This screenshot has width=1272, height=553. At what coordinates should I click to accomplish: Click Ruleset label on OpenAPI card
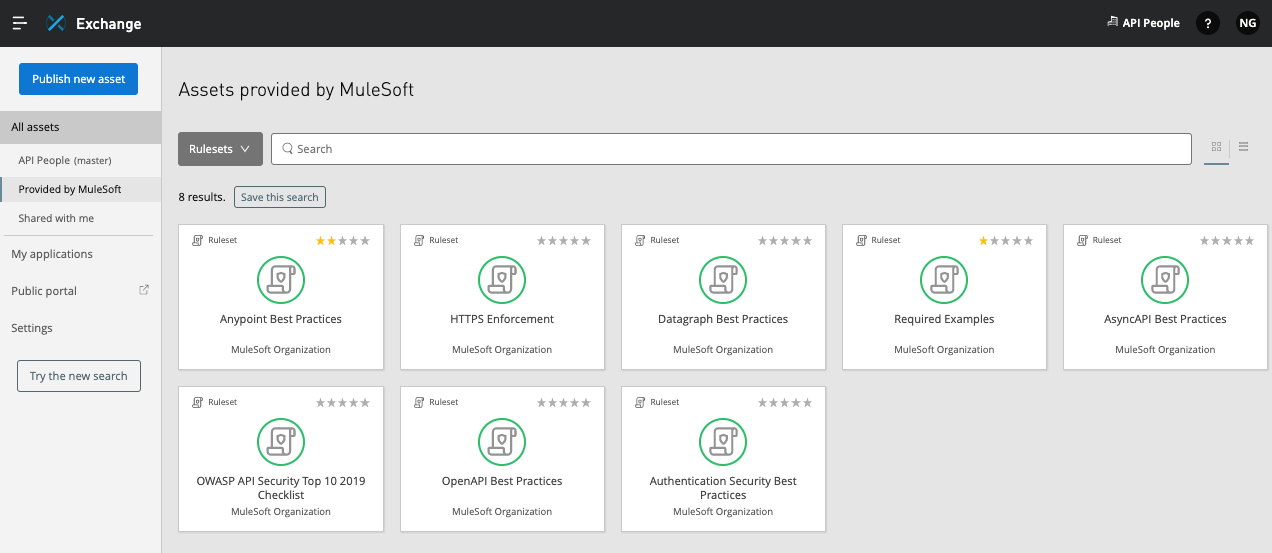[x=444, y=402]
